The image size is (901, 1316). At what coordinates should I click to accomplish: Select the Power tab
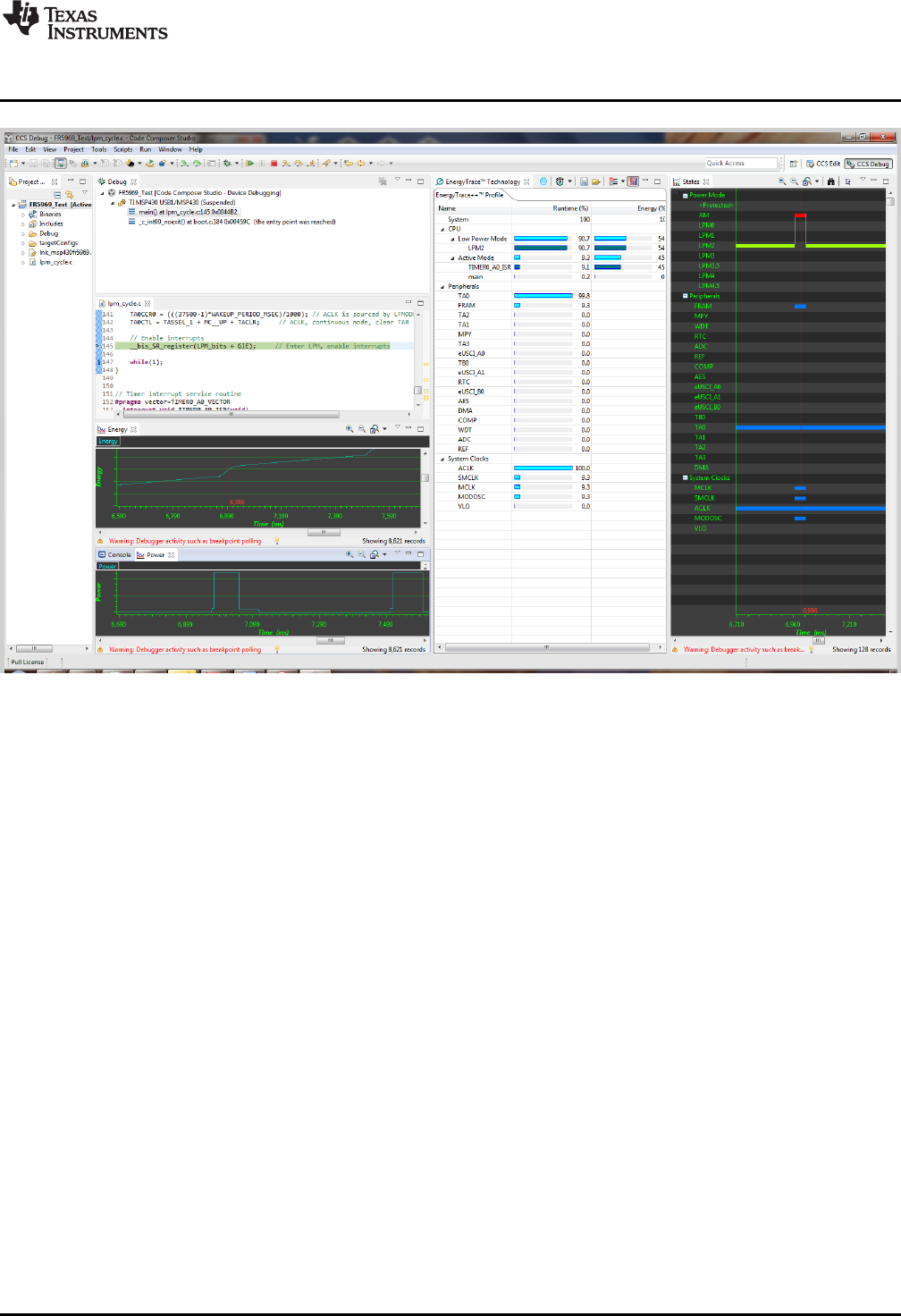156,555
